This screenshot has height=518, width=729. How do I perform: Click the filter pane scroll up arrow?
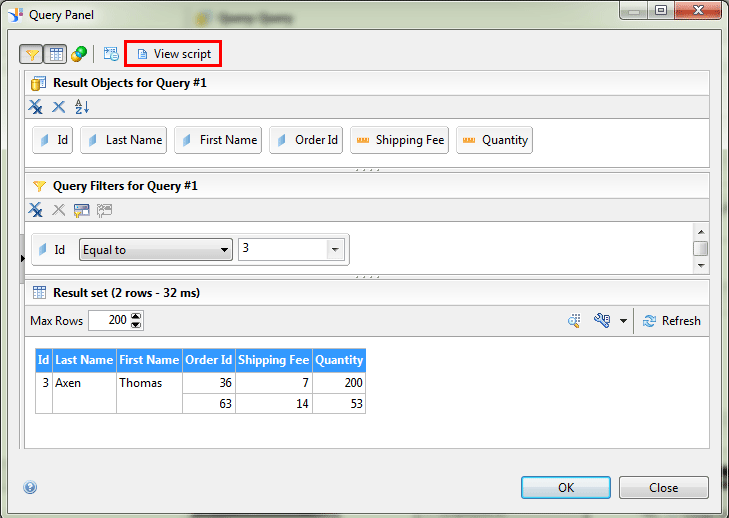[701, 232]
